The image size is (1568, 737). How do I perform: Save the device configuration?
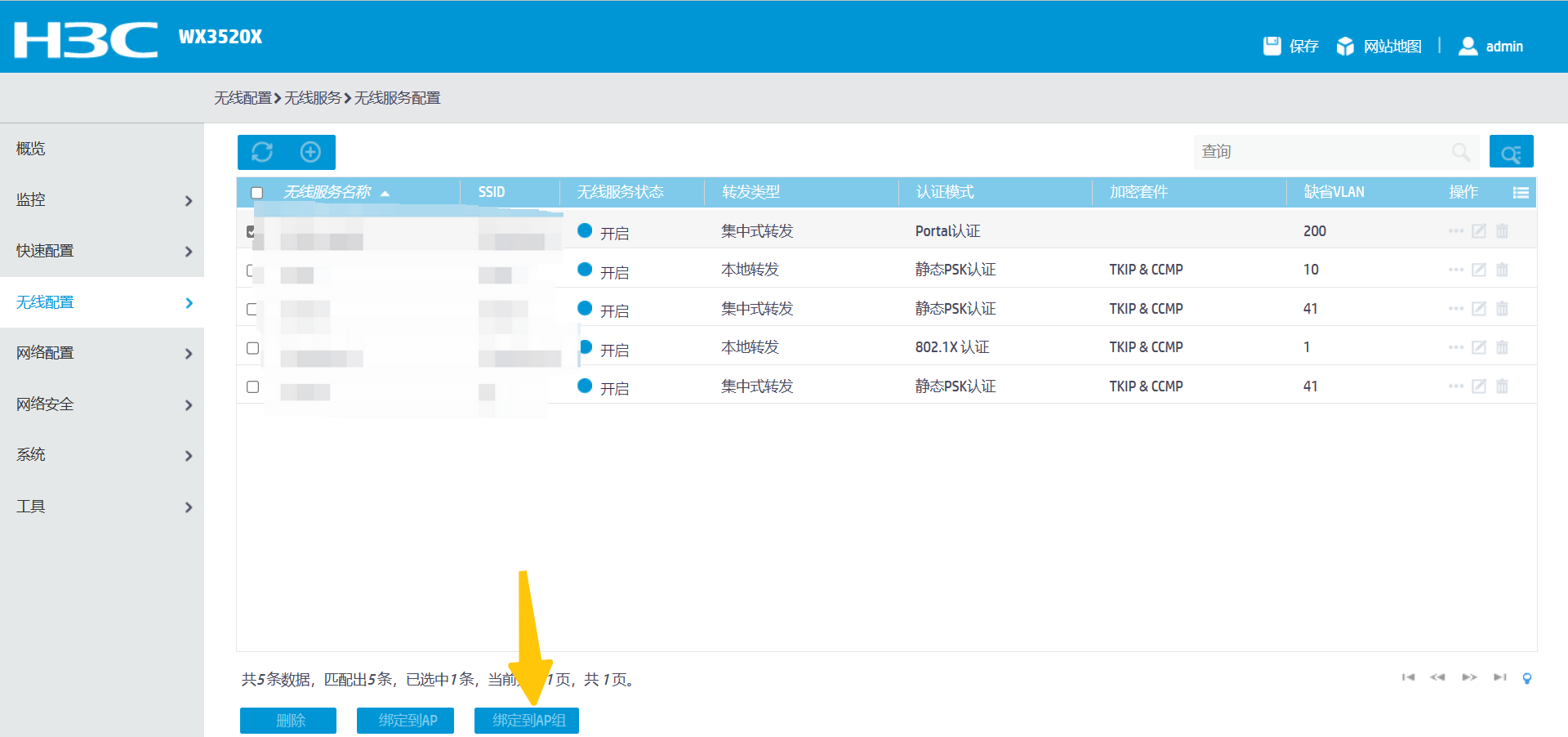click(1291, 47)
